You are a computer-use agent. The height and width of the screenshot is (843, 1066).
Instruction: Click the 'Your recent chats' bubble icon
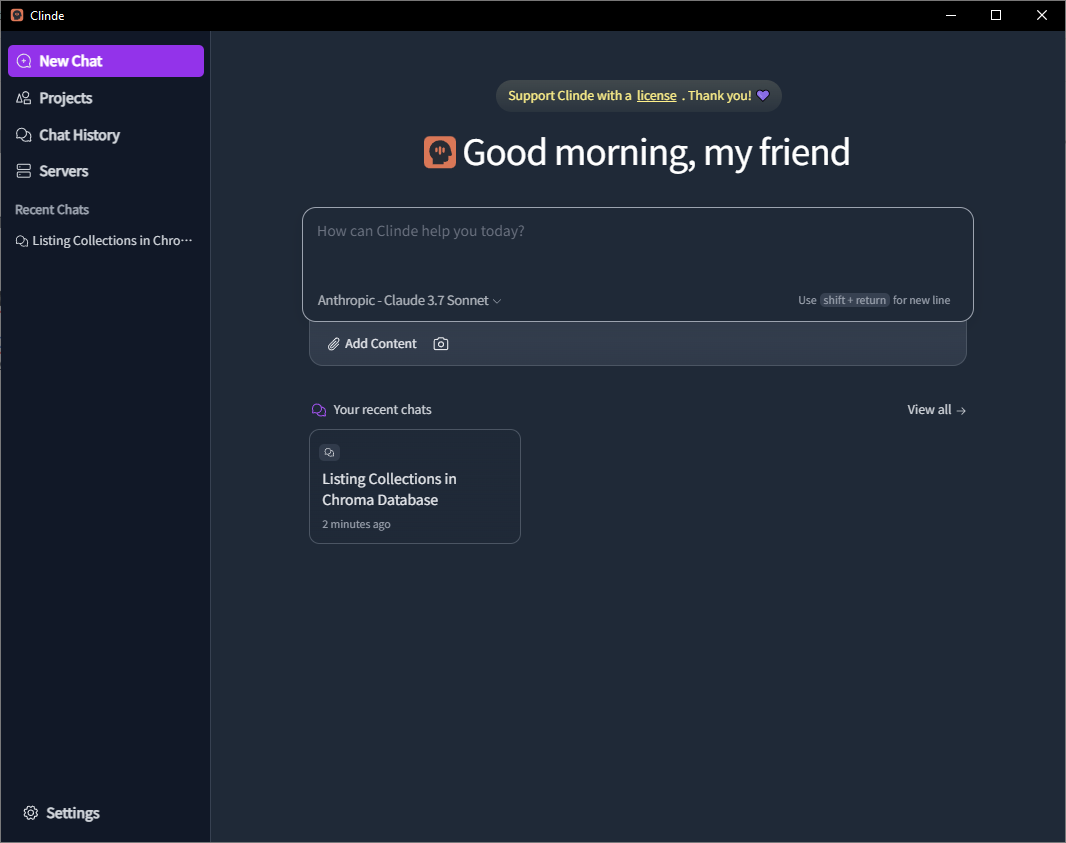[319, 410]
